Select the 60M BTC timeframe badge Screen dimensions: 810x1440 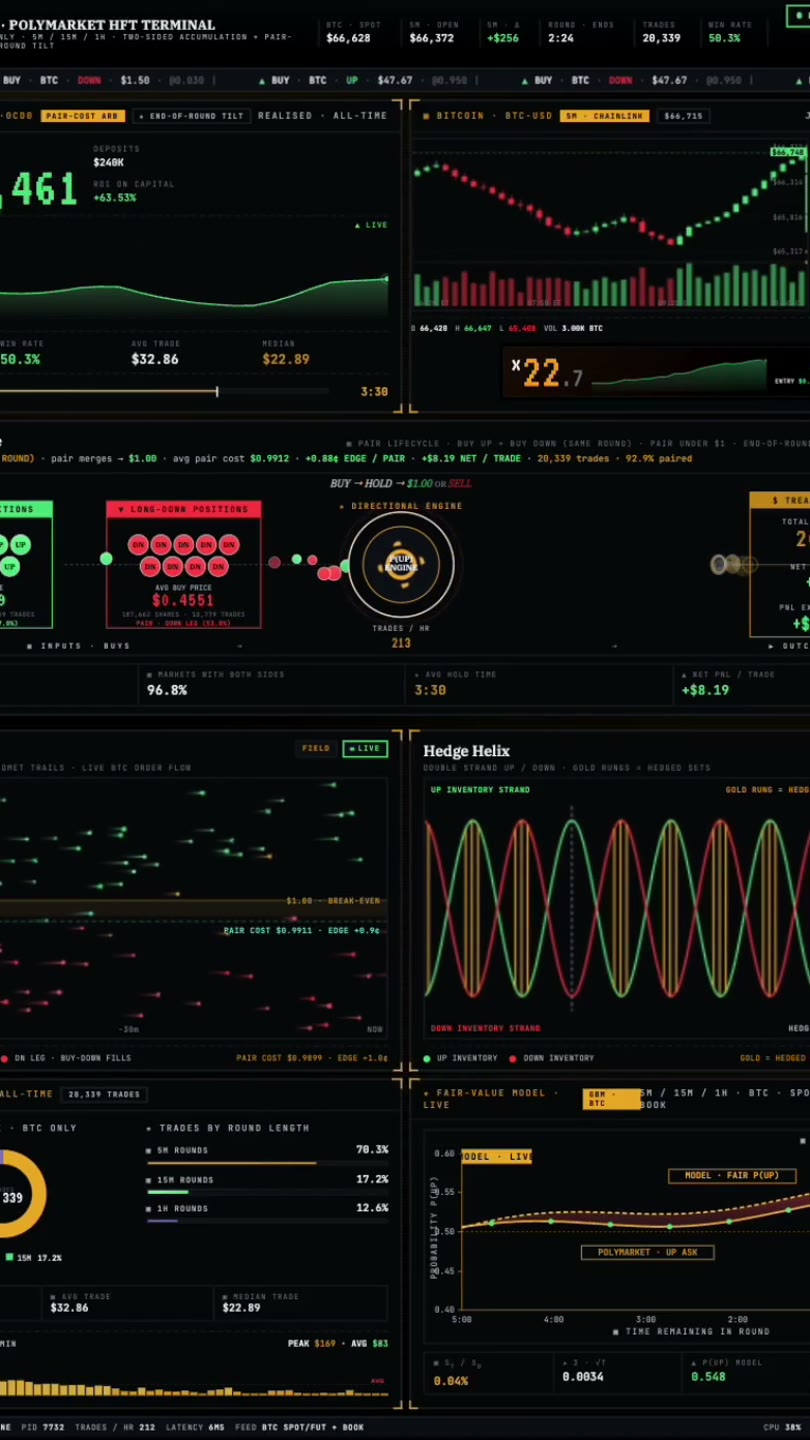(611, 1098)
